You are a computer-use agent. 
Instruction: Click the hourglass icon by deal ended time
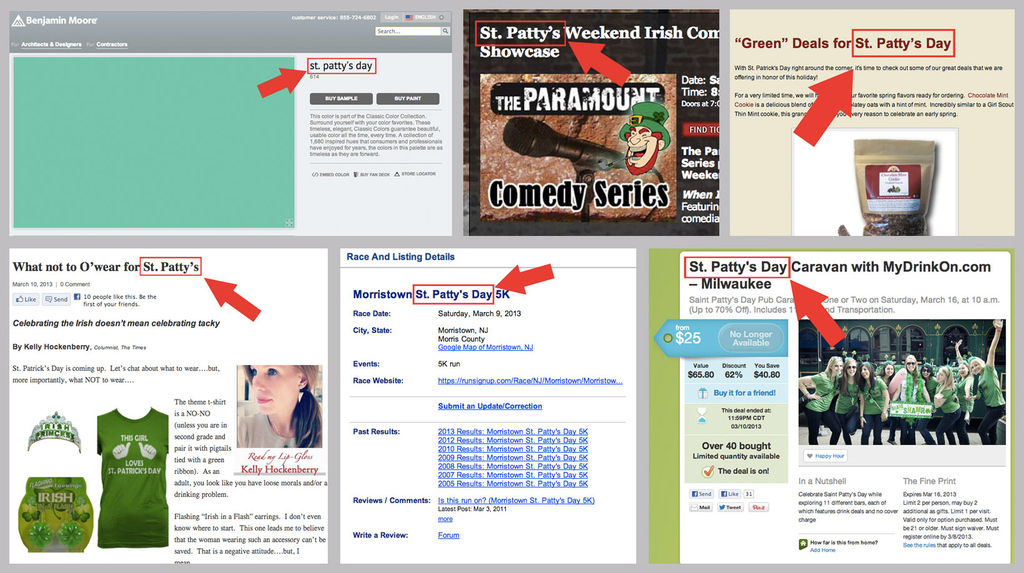coord(702,416)
